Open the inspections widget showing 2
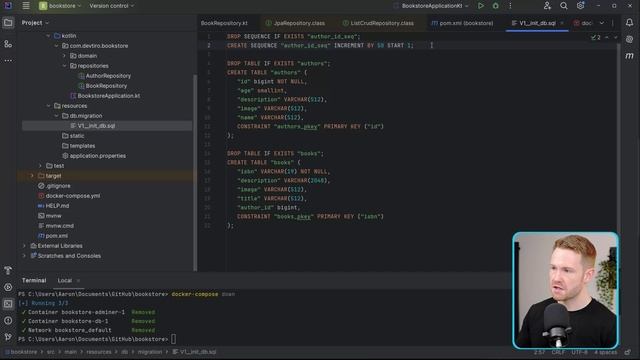The height and width of the screenshot is (360, 640). (596, 37)
